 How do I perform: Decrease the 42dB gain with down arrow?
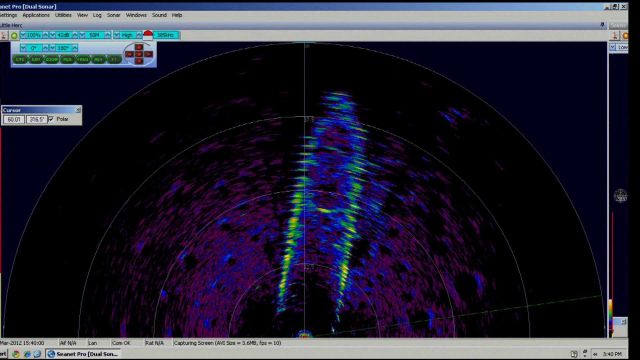tap(53, 35)
